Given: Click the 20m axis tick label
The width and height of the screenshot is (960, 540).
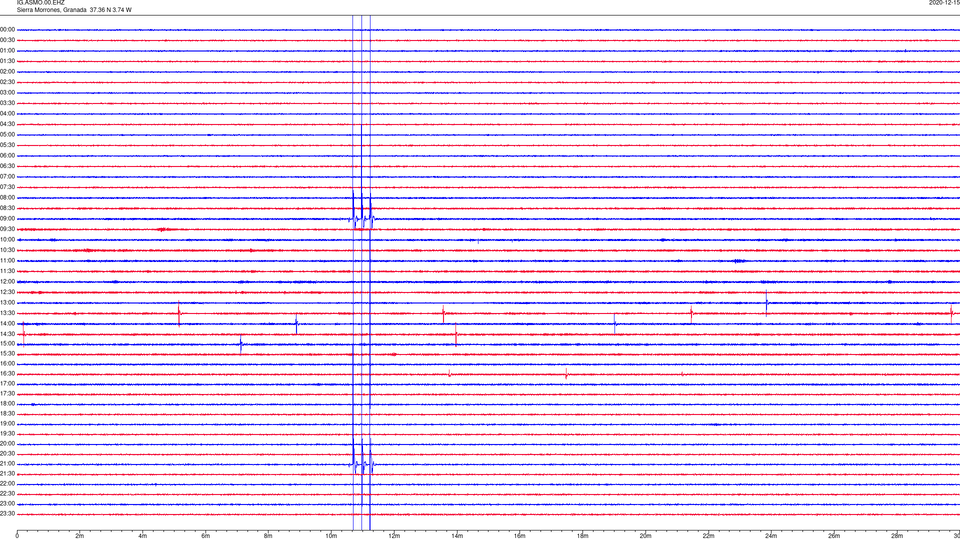Looking at the screenshot, I should pos(645,536).
